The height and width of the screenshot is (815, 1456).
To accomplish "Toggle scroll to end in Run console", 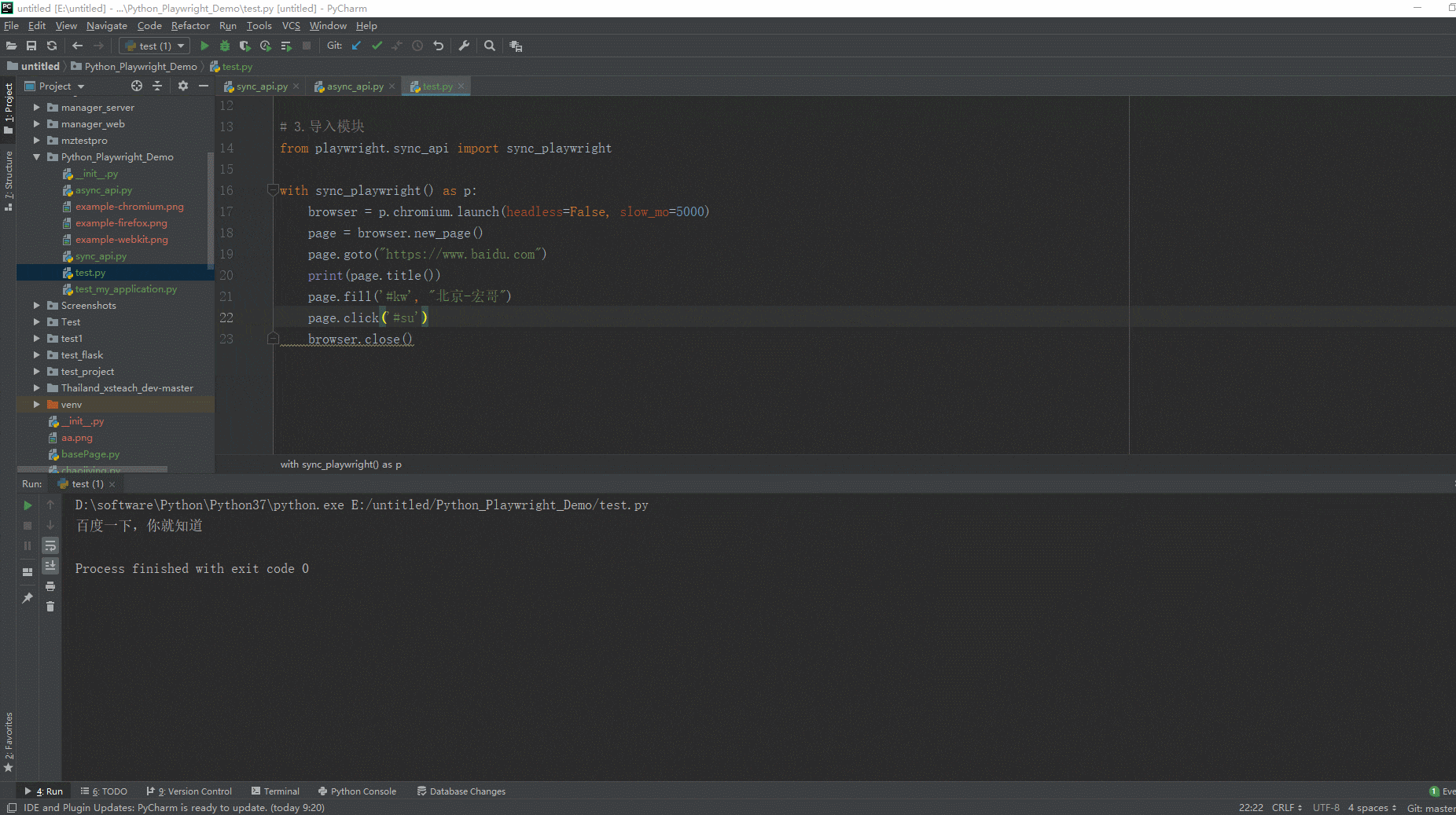I will [50, 566].
